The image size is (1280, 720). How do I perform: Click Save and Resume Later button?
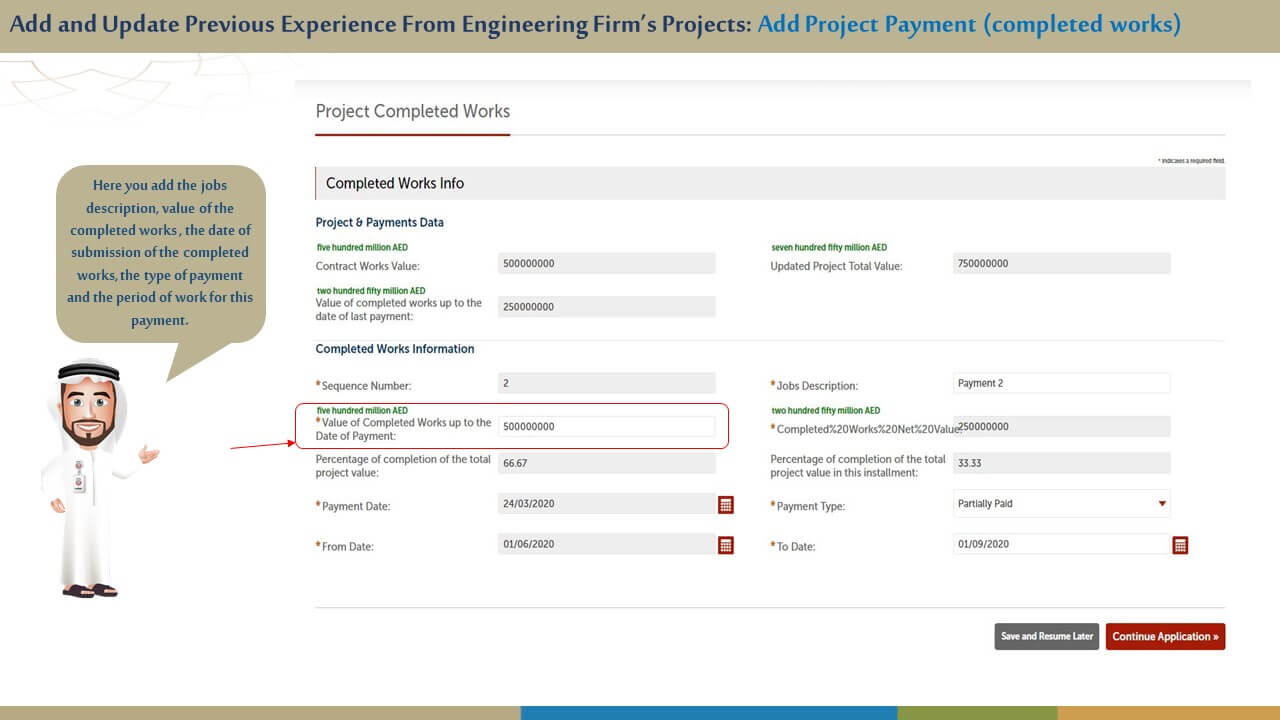pos(1047,637)
